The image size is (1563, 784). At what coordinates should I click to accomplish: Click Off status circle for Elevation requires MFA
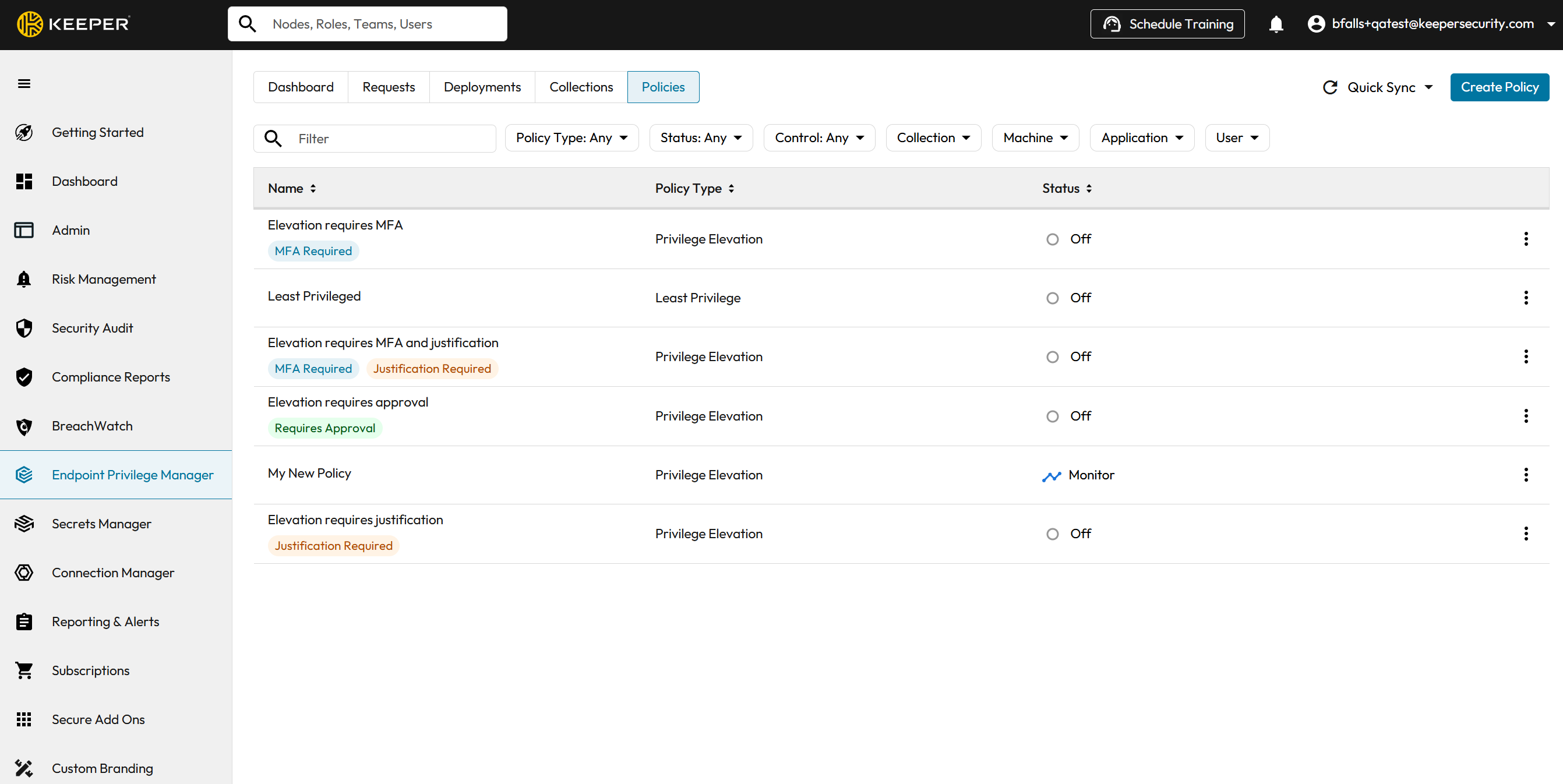[1052, 239]
